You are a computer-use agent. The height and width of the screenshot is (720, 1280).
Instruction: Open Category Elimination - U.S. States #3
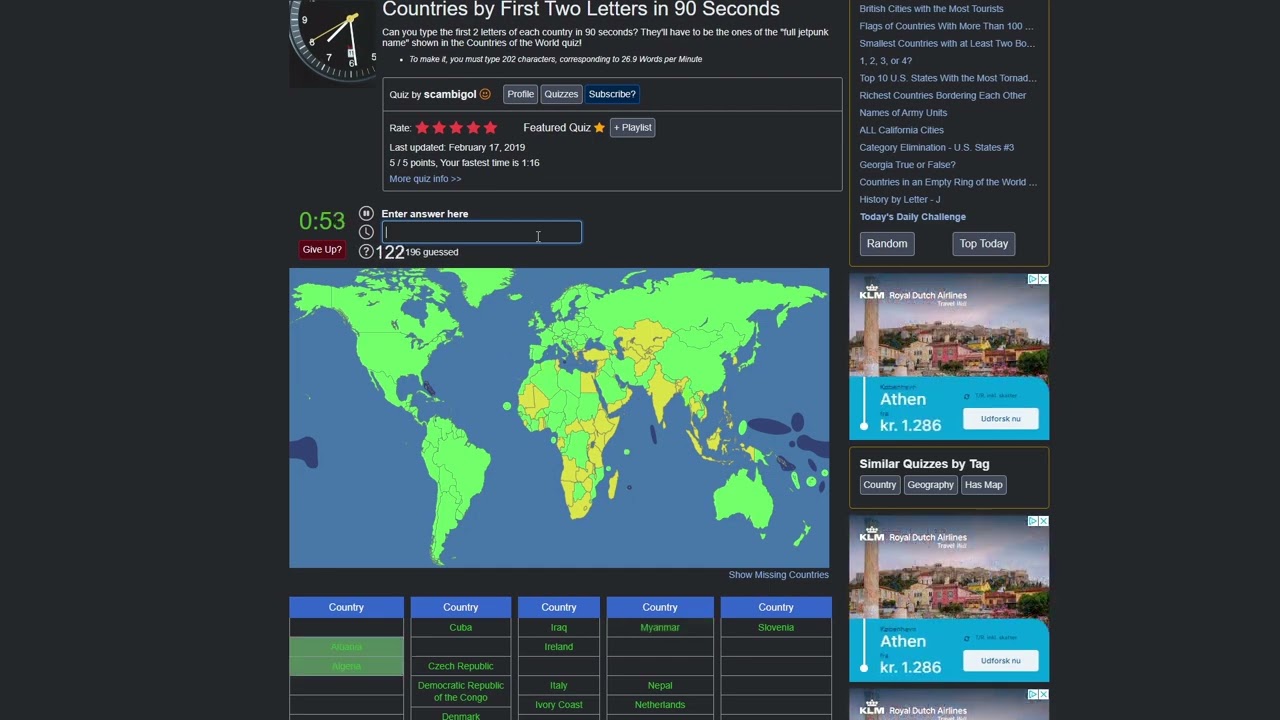coord(936,147)
